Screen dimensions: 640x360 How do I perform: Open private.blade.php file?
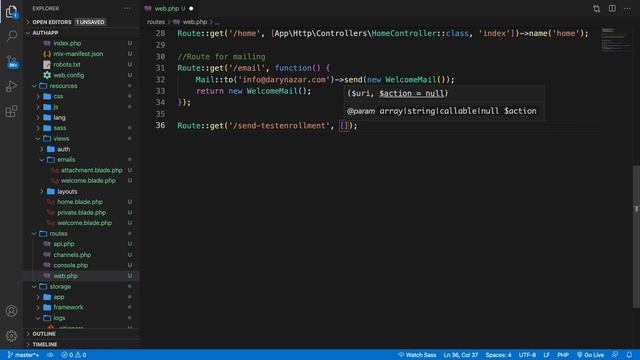point(82,213)
